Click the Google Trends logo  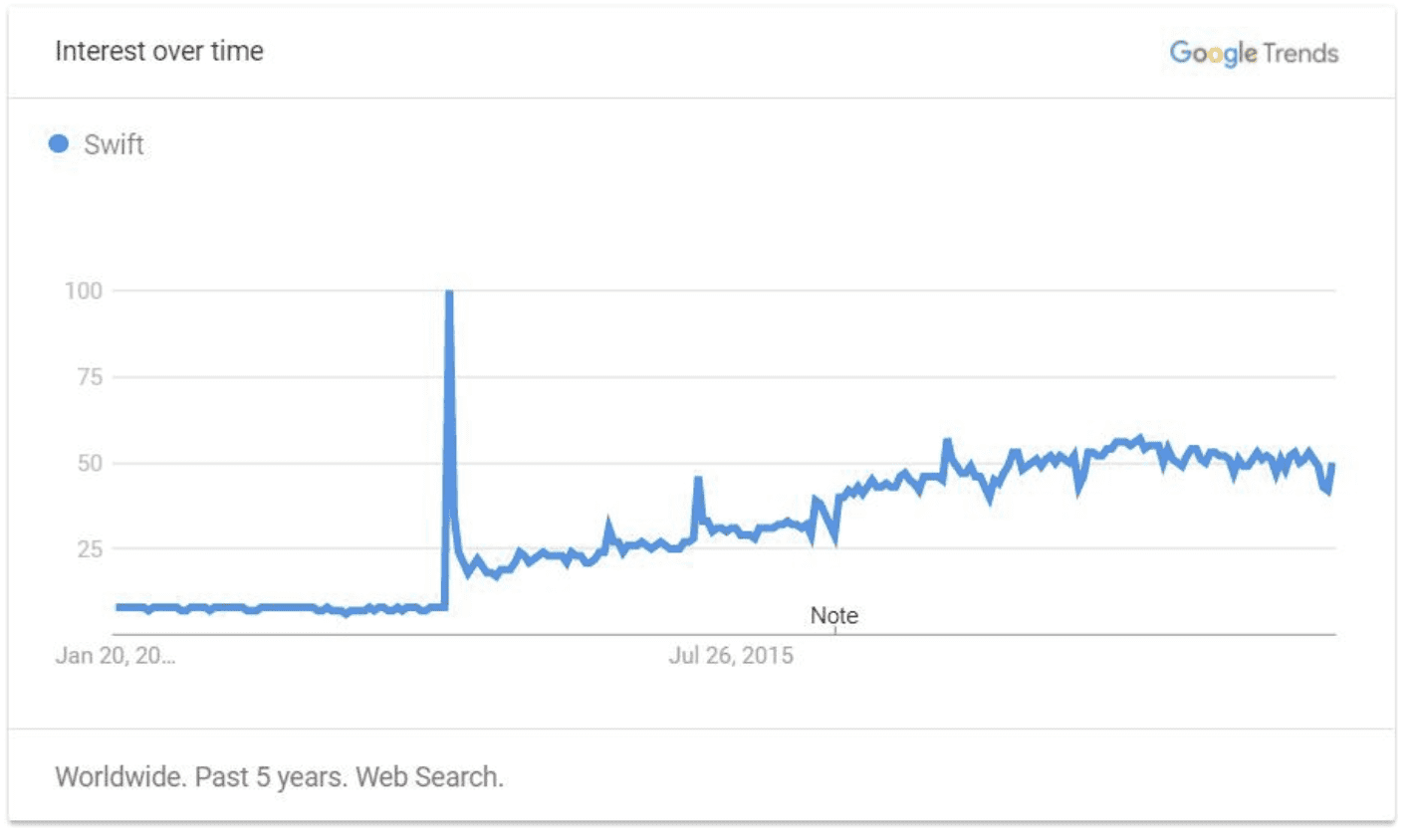point(1254,53)
